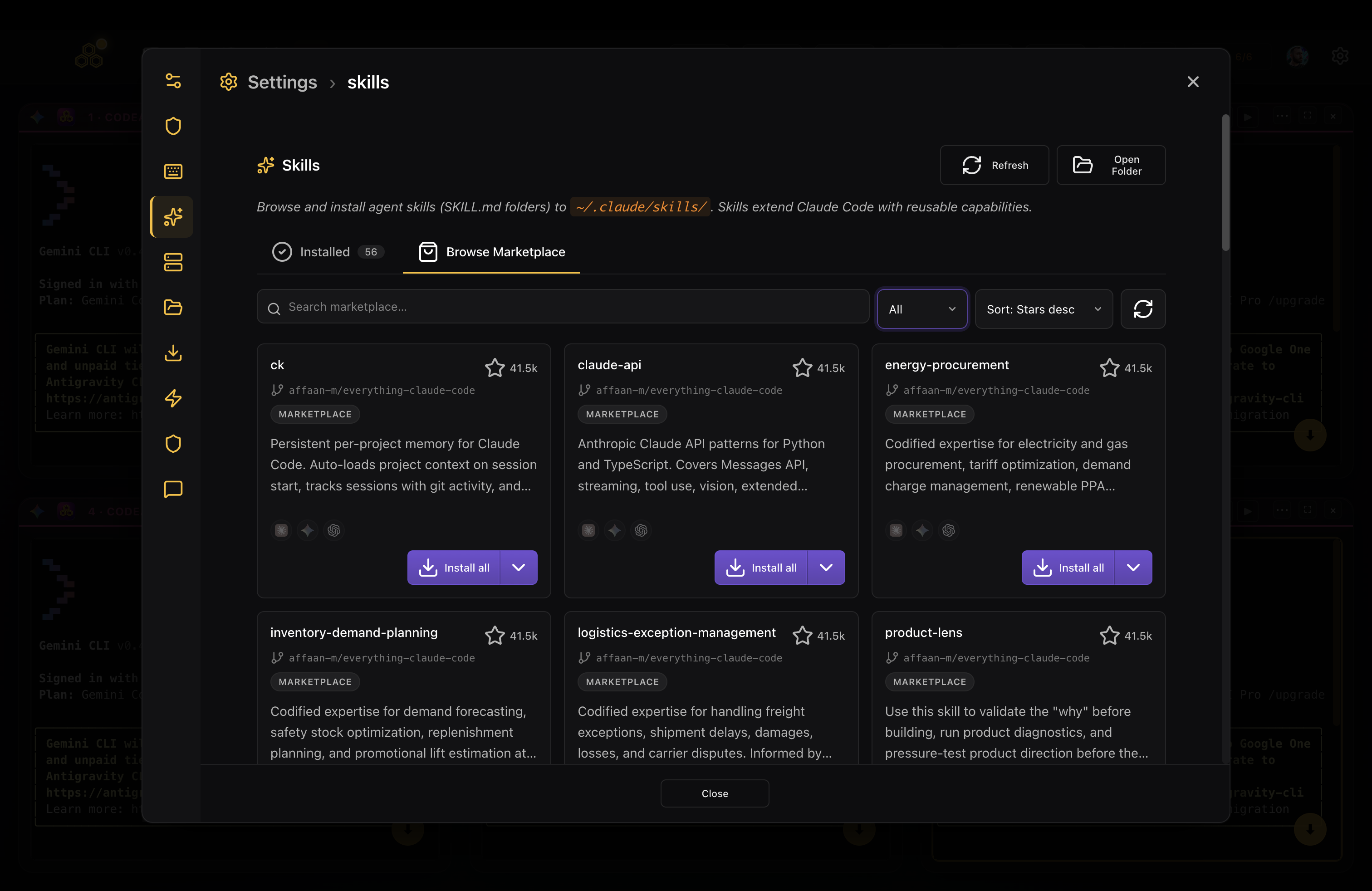The width and height of the screenshot is (1372, 891).
Task: Open the general sliders settings section
Action: pyautogui.click(x=173, y=81)
